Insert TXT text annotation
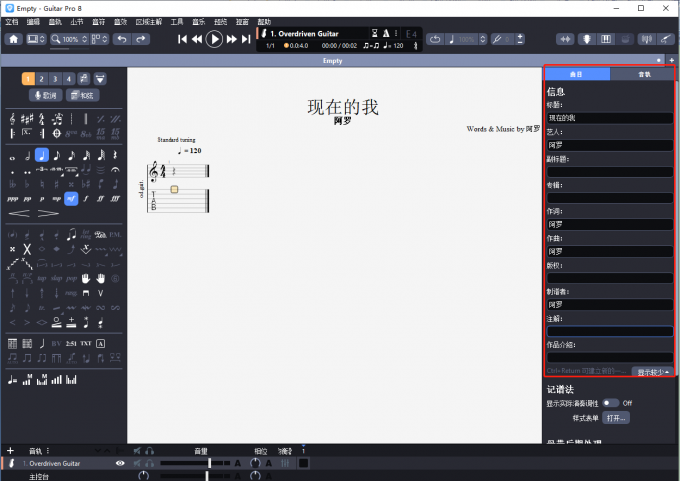680x481 pixels. coord(85,344)
